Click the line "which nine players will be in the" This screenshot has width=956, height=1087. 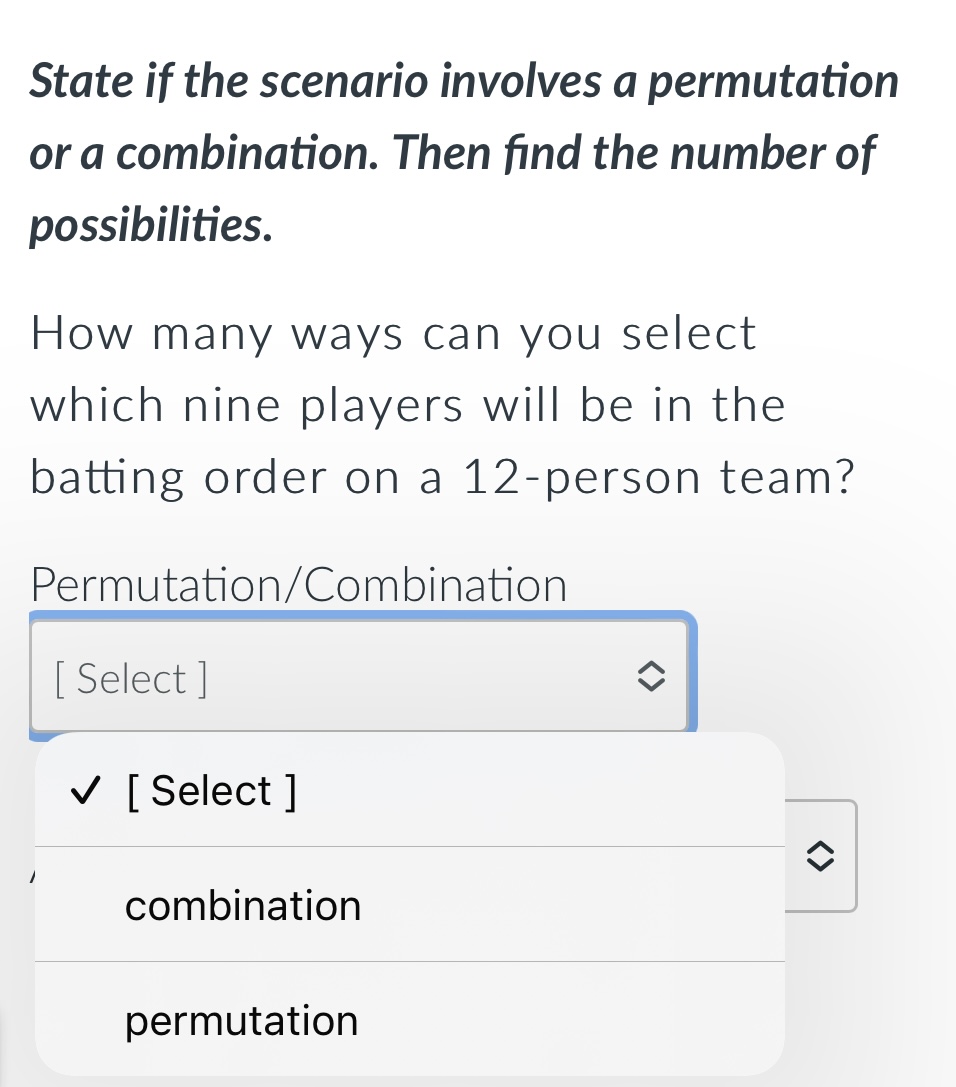408,405
